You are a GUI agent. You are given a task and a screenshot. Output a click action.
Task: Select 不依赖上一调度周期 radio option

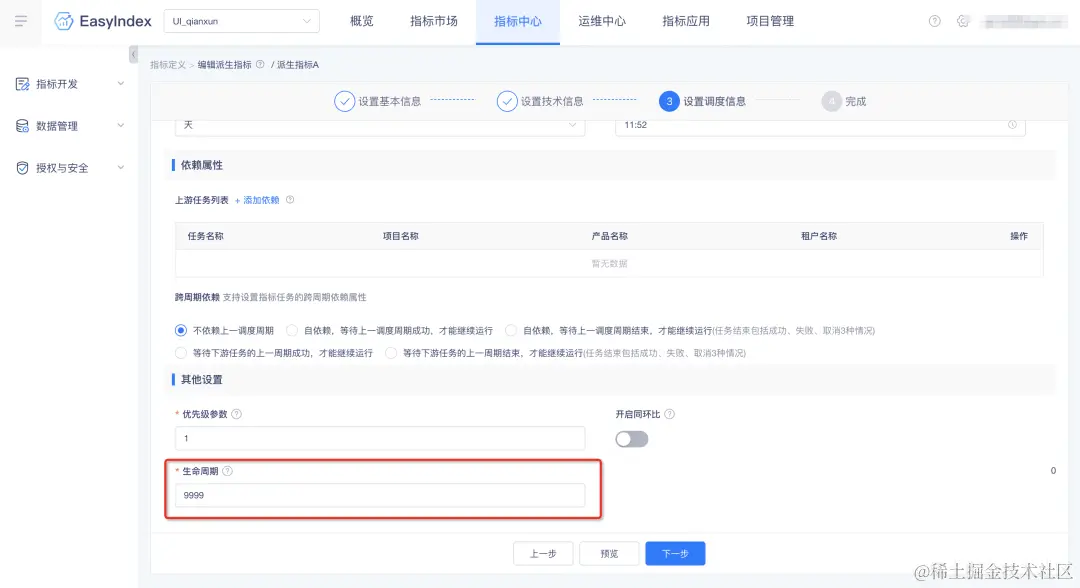(180, 330)
